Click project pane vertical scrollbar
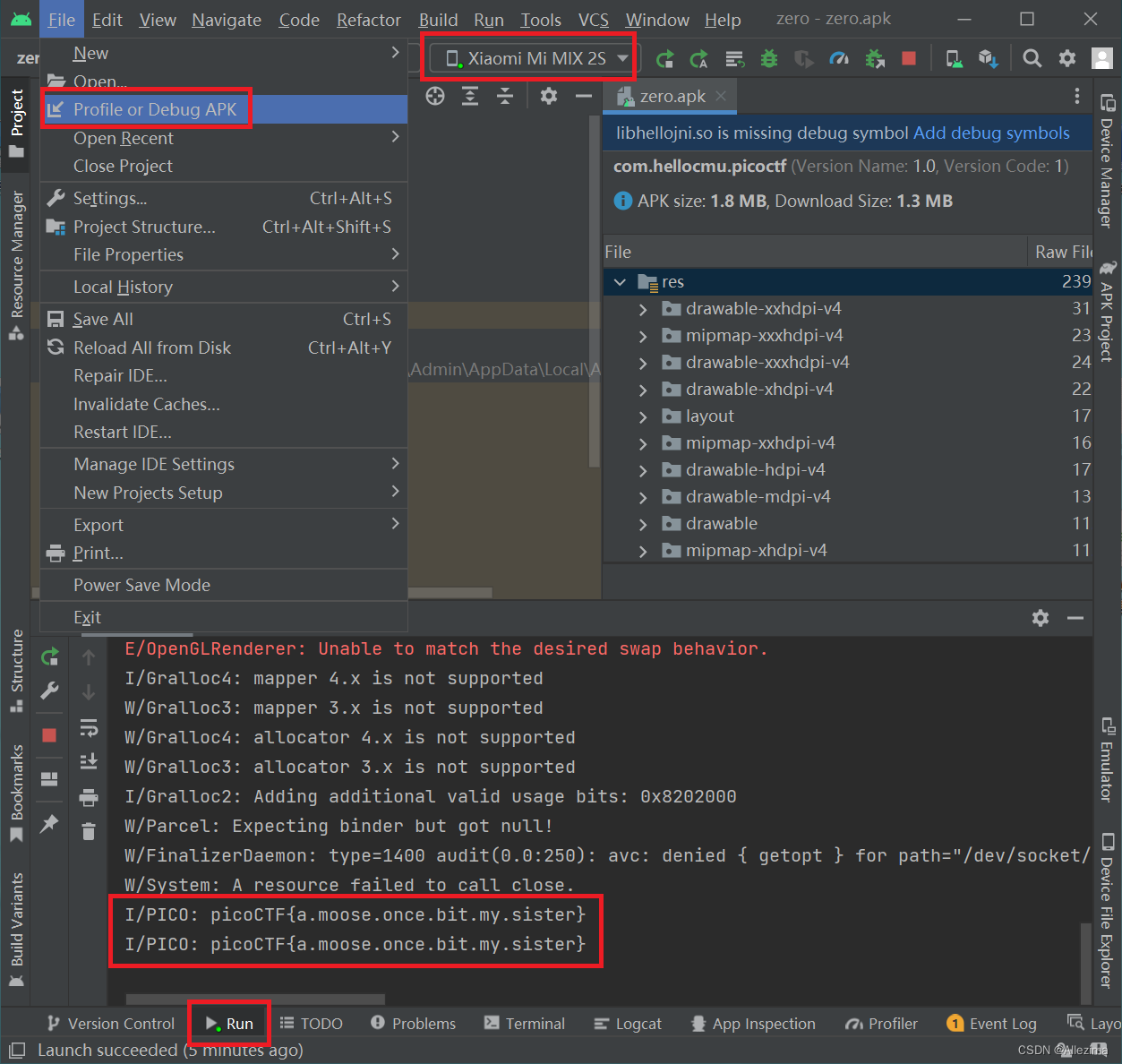 tap(594, 292)
